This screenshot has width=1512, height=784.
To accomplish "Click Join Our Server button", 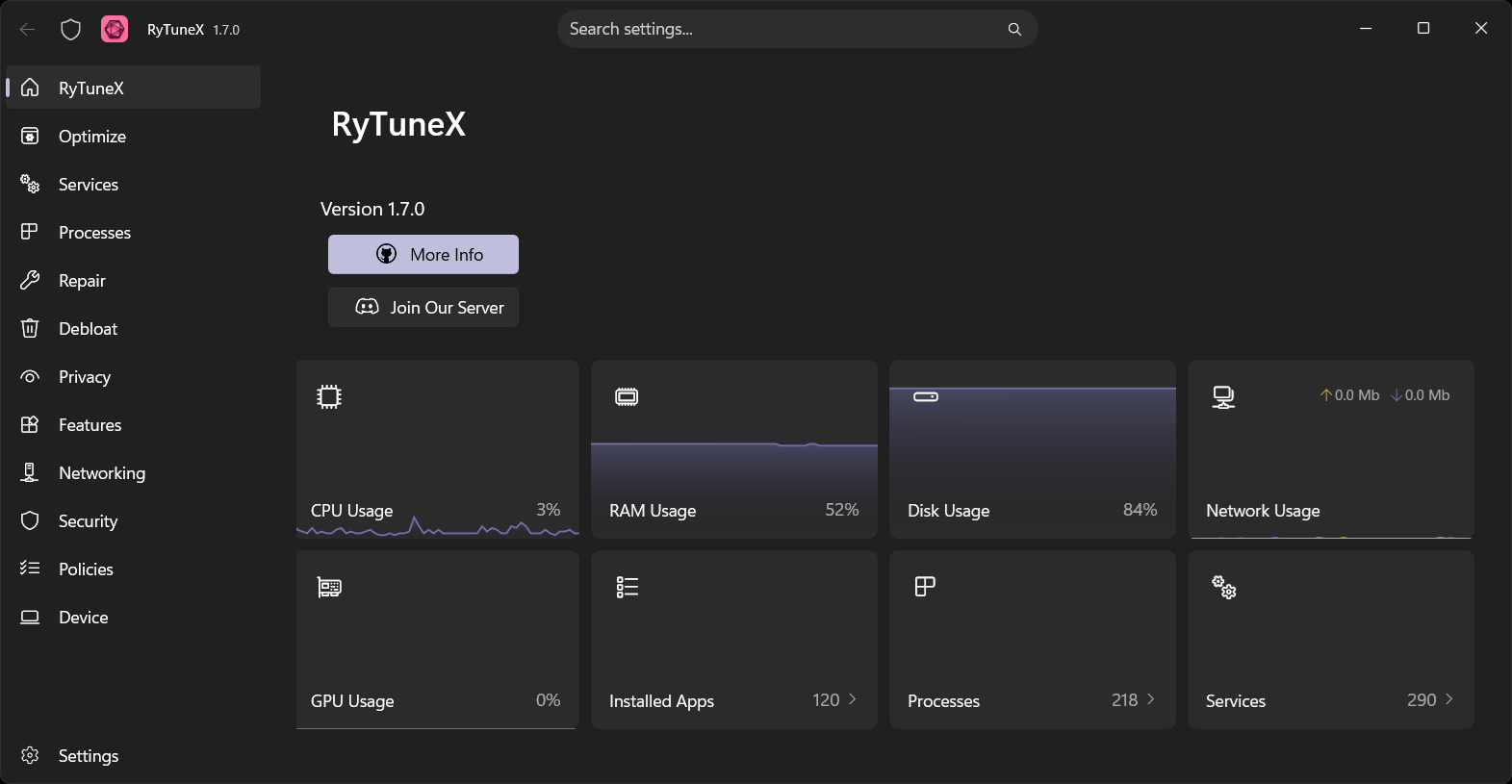I will (x=423, y=307).
